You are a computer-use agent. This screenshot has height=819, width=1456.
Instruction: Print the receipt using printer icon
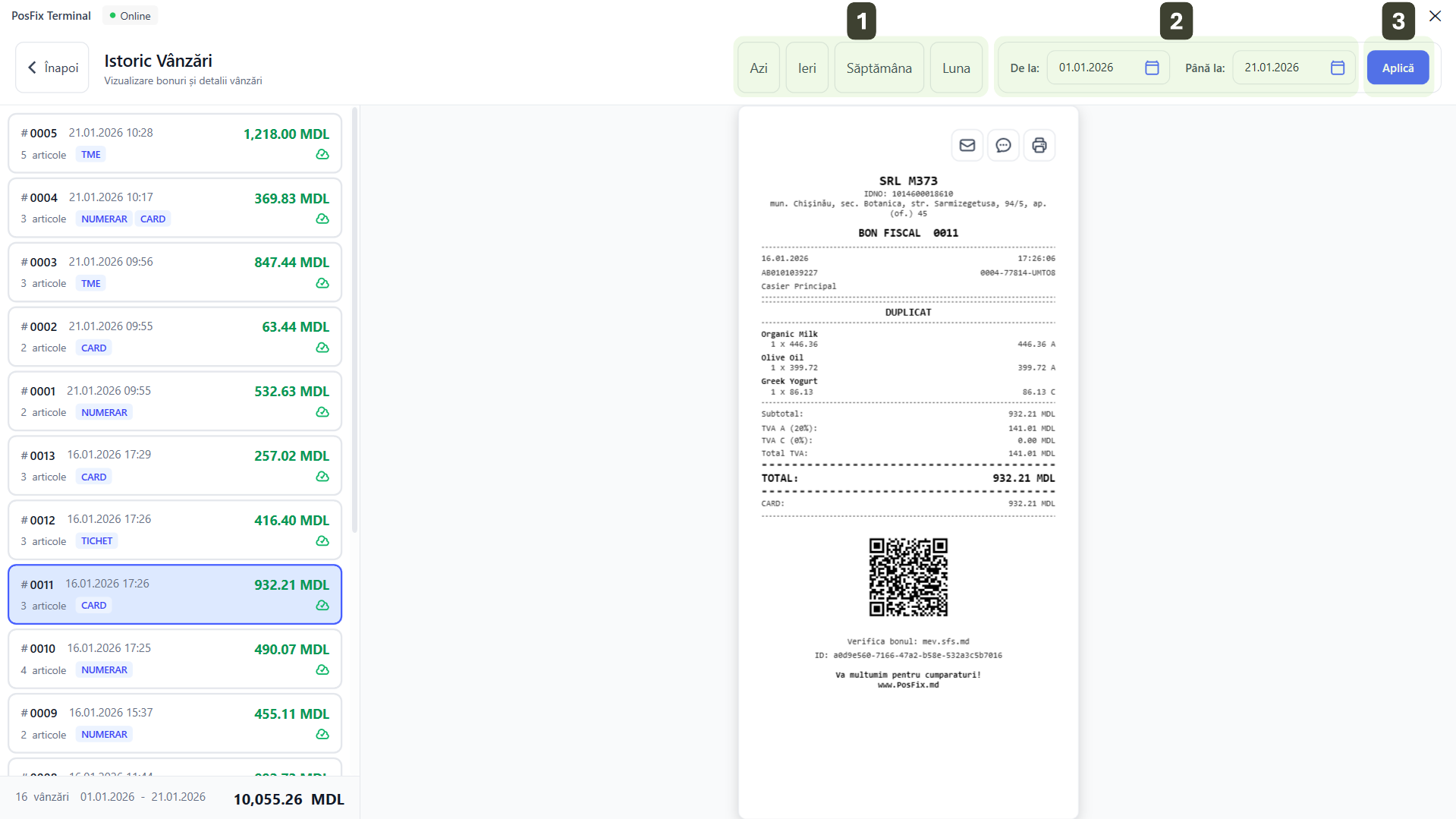pos(1039,145)
